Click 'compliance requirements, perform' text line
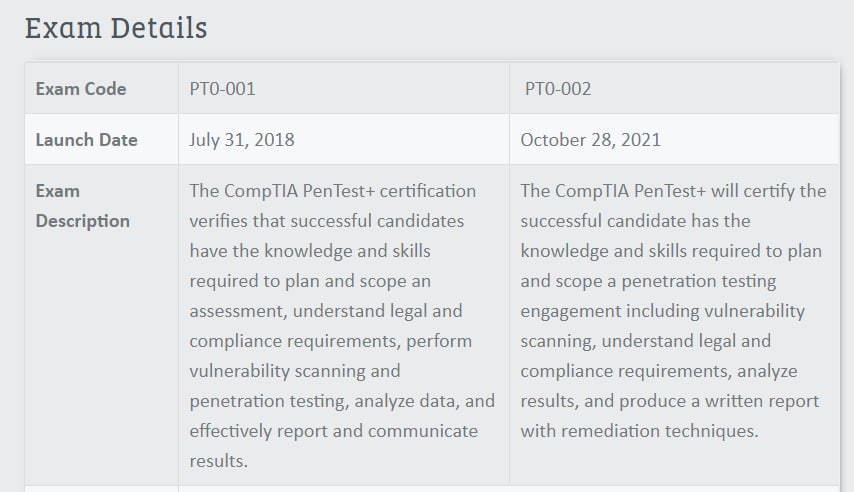Screen dimensions: 854x492 [331, 341]
